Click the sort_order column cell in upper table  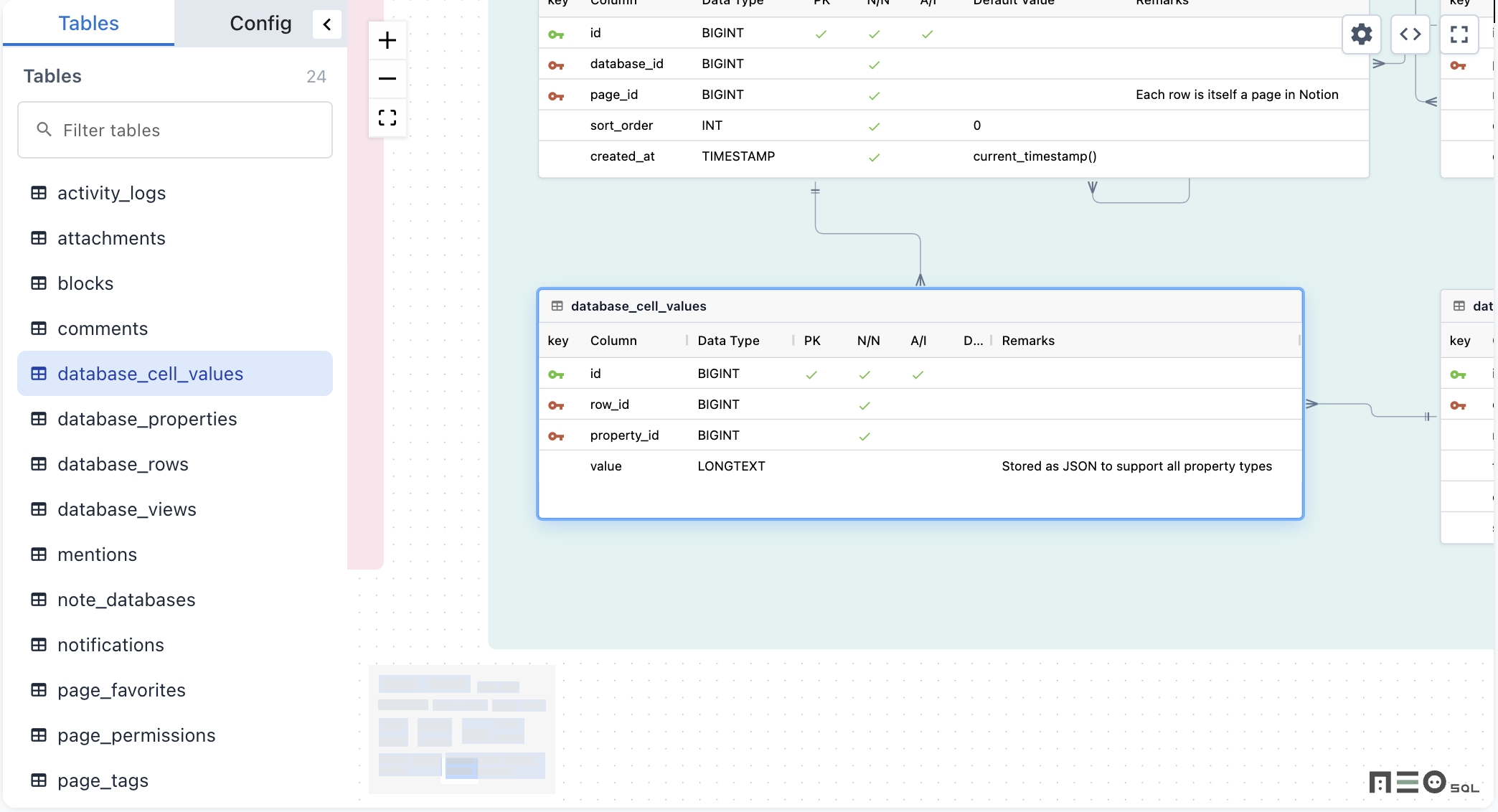point(621,126)
